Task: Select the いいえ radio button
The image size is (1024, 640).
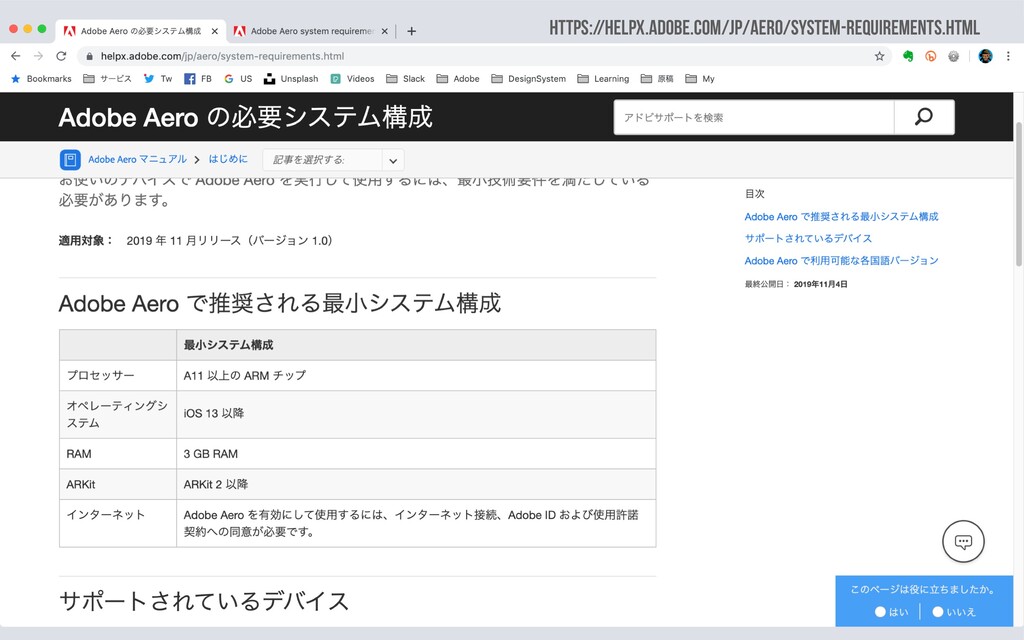Action: click(x=938, y=612)
